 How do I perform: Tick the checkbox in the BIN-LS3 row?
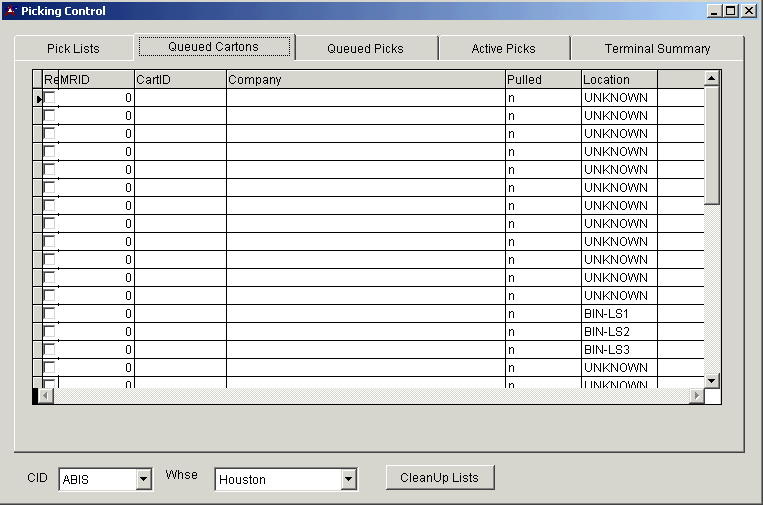coord(49,350)
